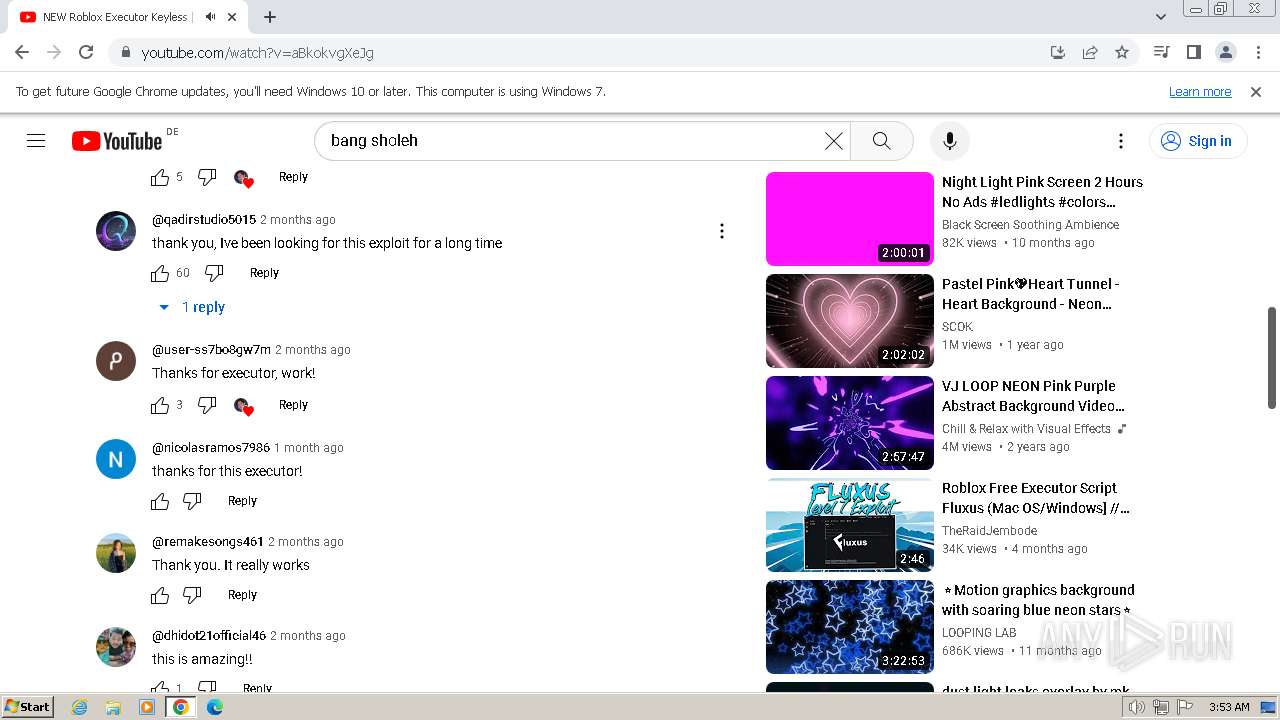Run search with the magnifier button

[881, 141]
